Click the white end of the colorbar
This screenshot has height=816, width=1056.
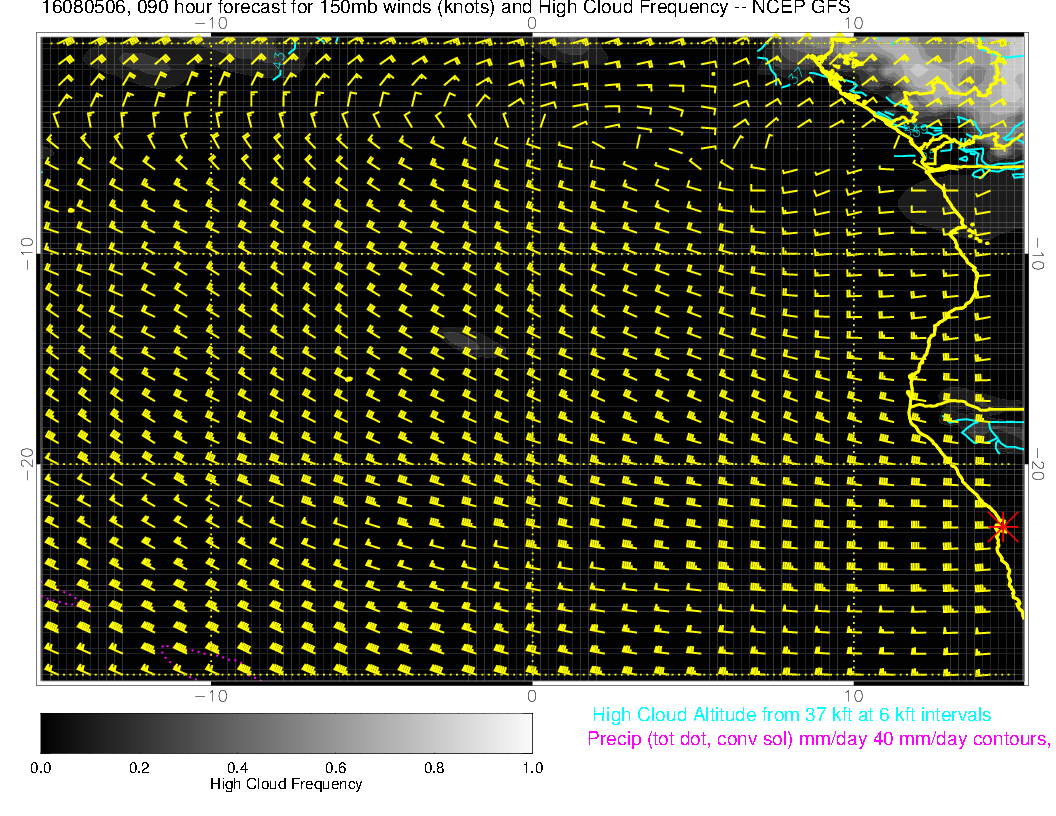tap(524, 733)
